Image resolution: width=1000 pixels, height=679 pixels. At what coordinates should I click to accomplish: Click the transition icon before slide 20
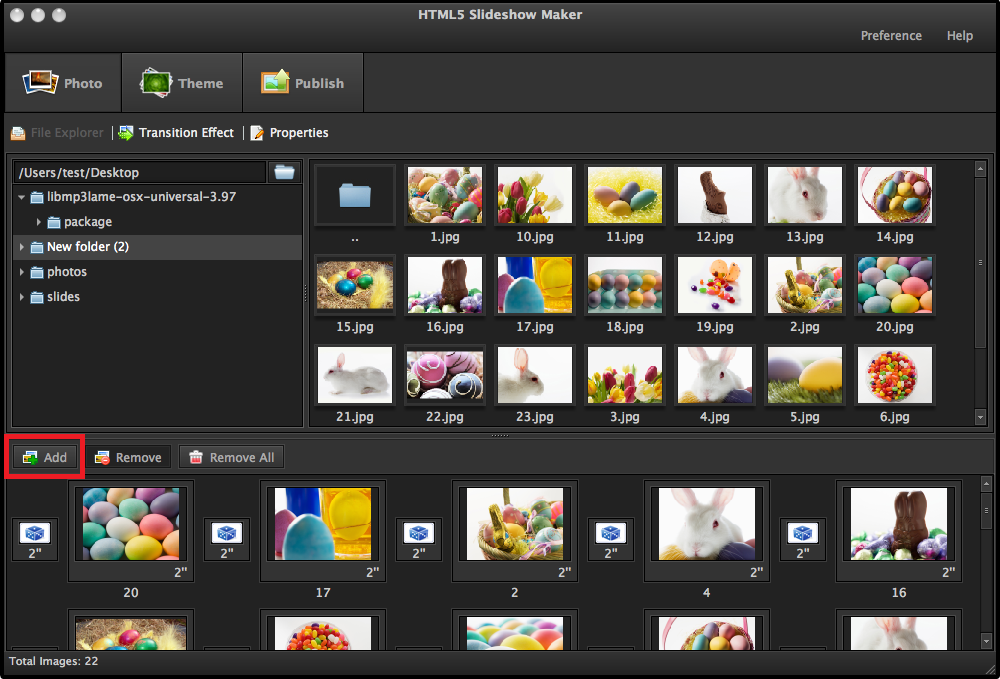pos(35,533)
